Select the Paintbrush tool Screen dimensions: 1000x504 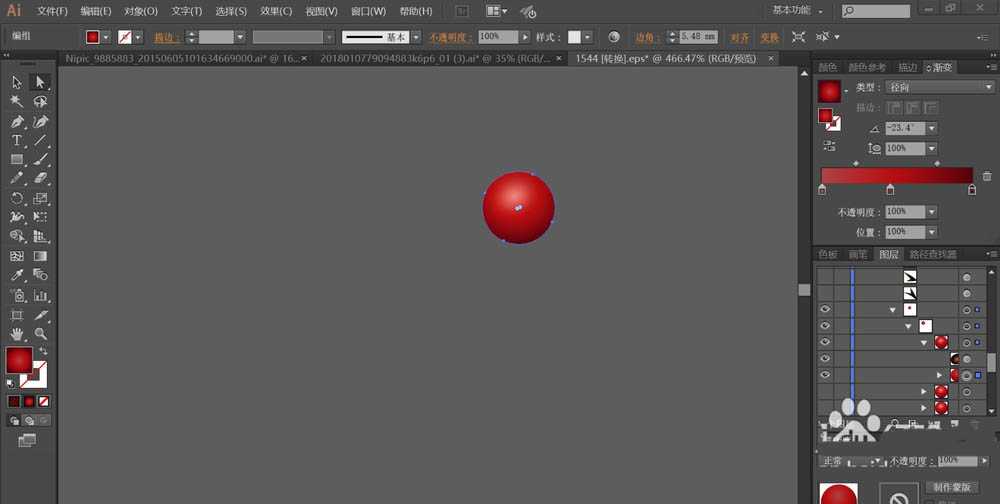point(40,159)
